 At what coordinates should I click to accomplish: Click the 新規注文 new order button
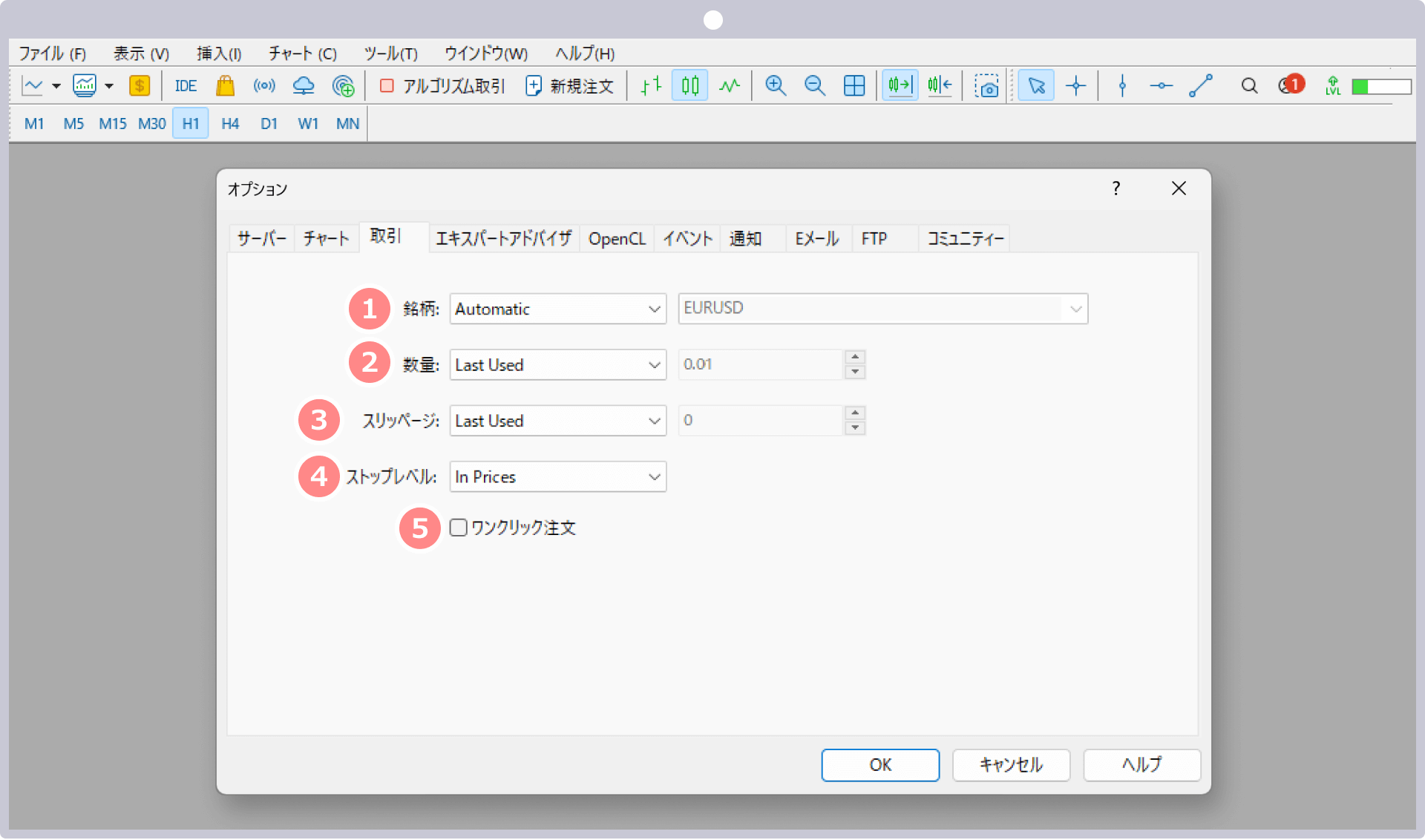click(x=569, y=86)
